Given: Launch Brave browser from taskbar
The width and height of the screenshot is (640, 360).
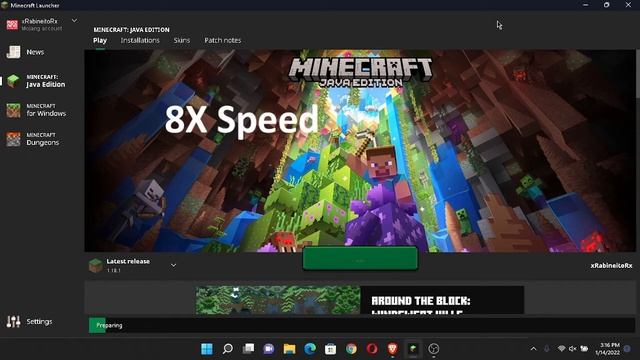Looking at the screenshot, I should coord(392,349).
